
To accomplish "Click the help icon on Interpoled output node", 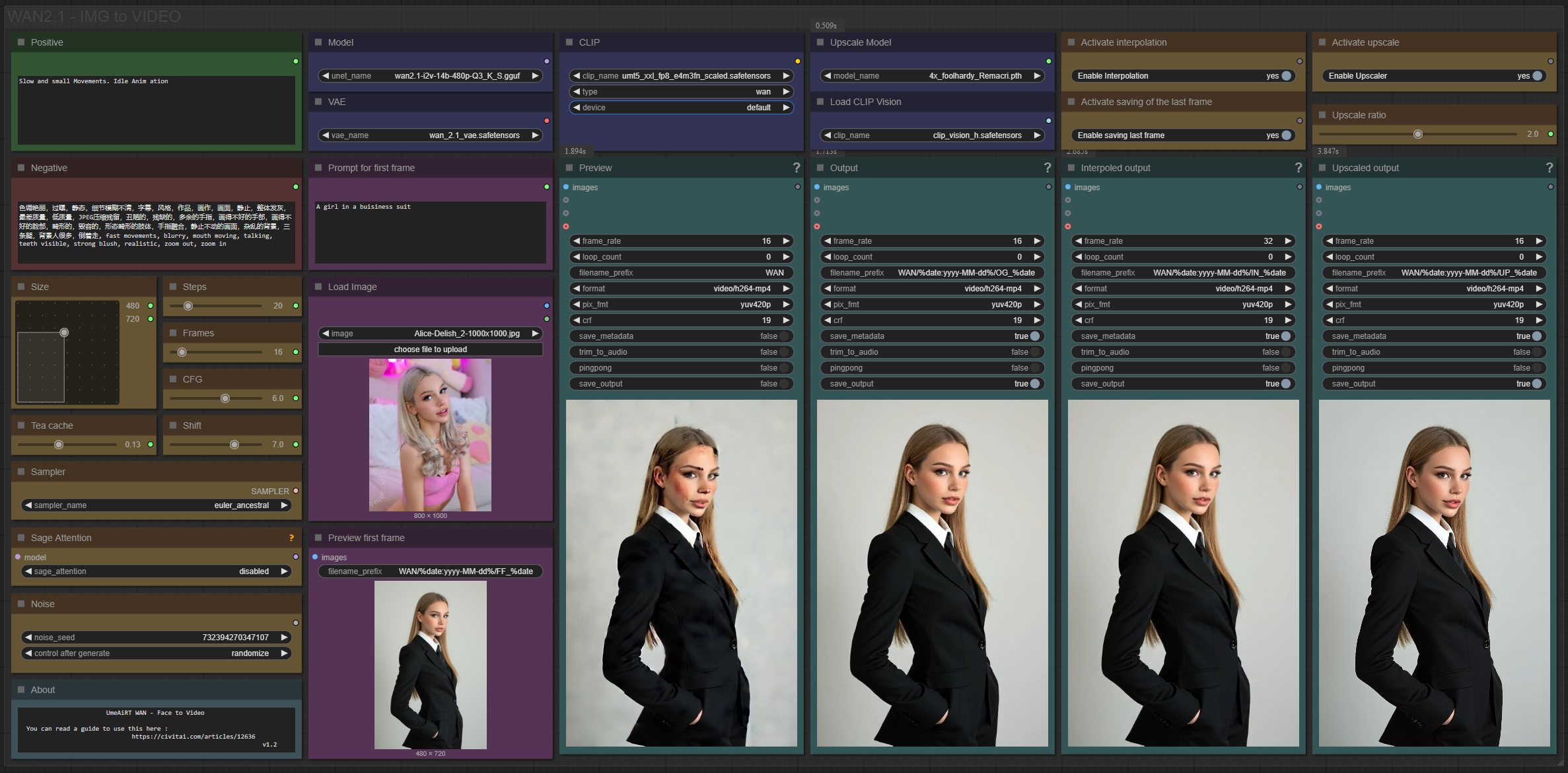I will click(1298, 168).
